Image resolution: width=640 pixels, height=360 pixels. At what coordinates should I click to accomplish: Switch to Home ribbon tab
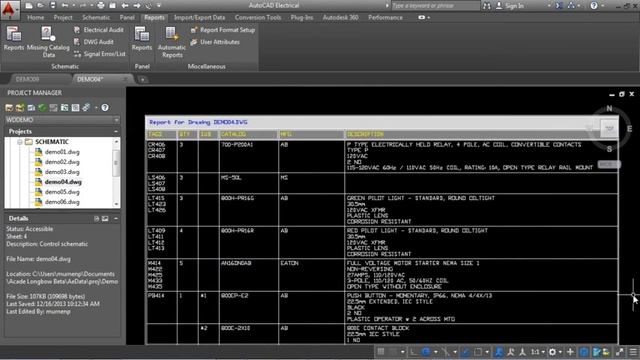[36, 18]
